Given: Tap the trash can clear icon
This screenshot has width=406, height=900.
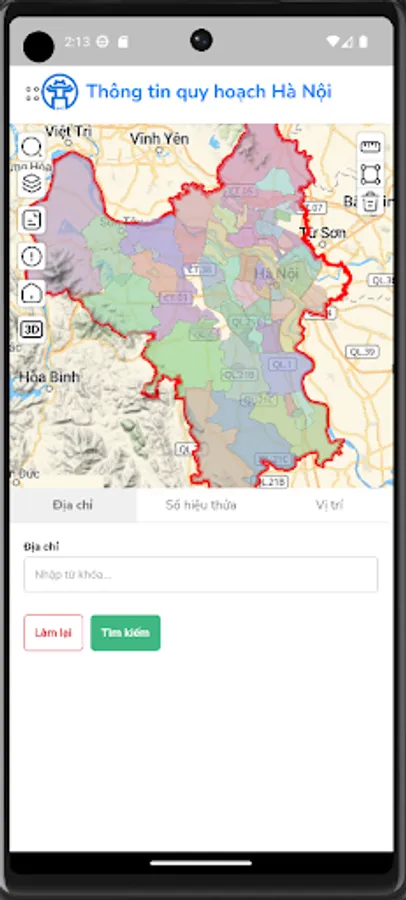Looking at the screenshot, I should [x=370, y=201].
